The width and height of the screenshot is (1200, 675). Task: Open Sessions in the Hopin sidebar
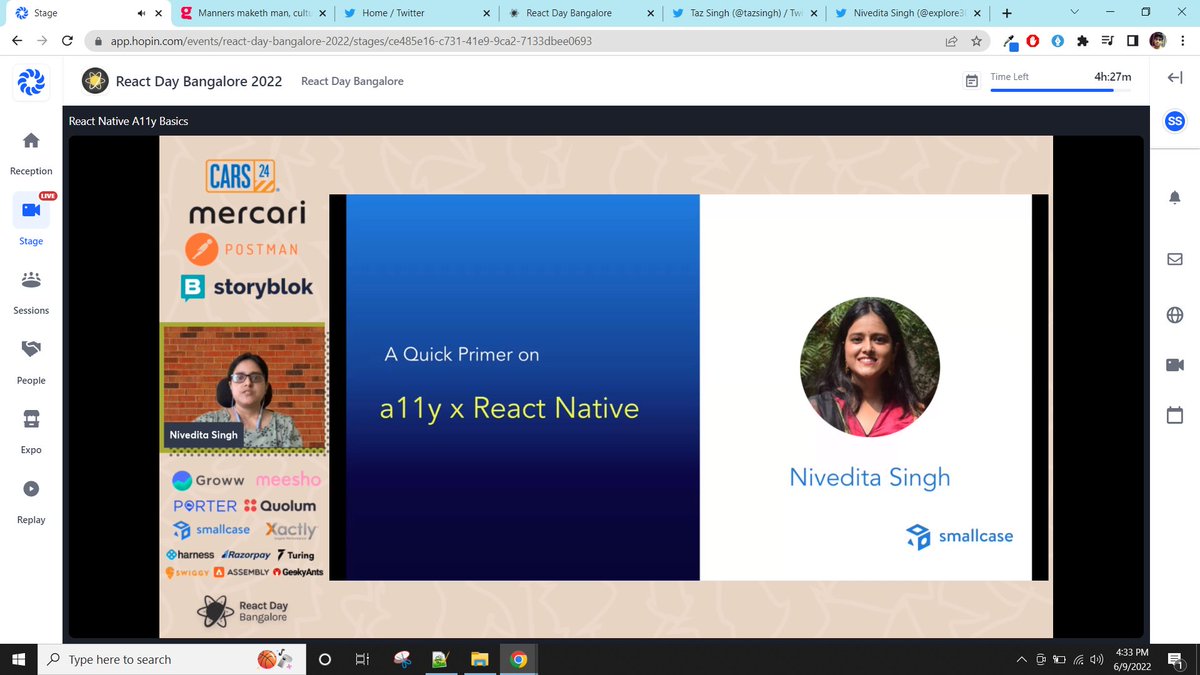pos(31,279)
